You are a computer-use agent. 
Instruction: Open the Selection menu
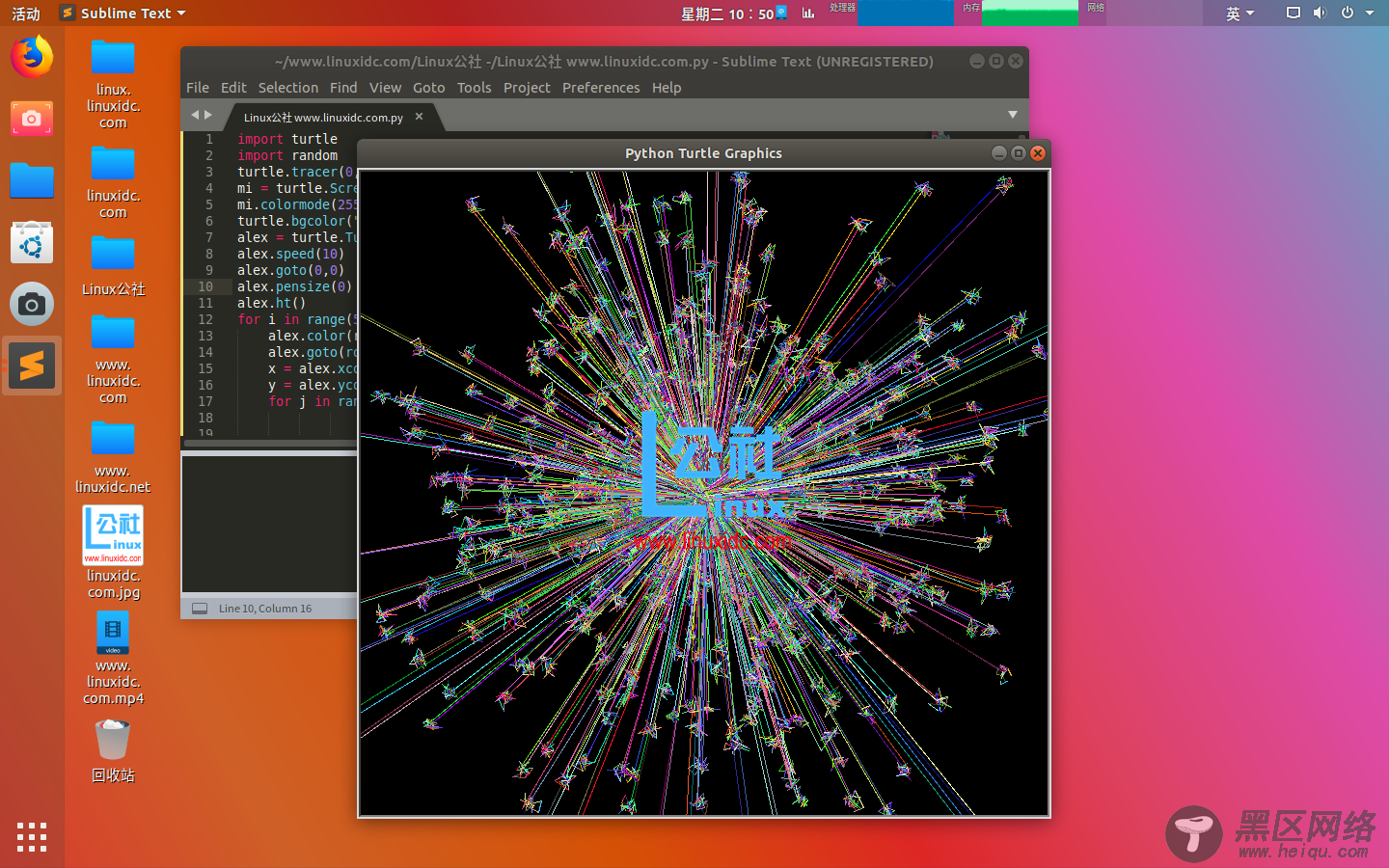pyautogui.click(x=288, y=88)
